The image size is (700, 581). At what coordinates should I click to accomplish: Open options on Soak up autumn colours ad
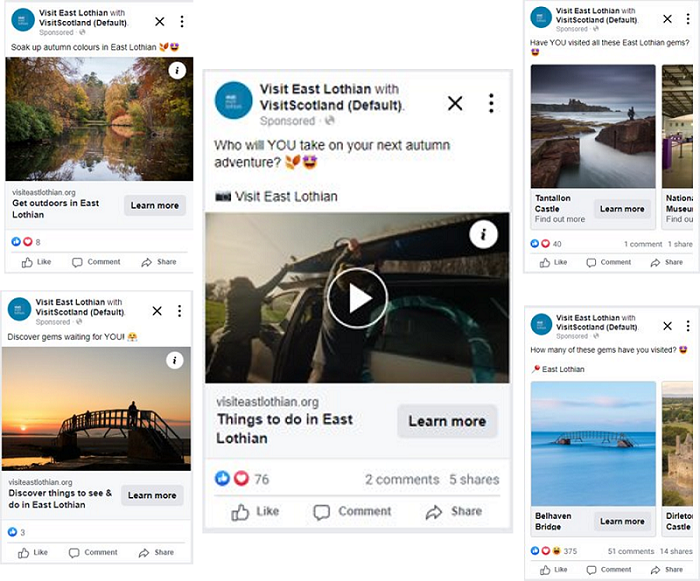182,21
